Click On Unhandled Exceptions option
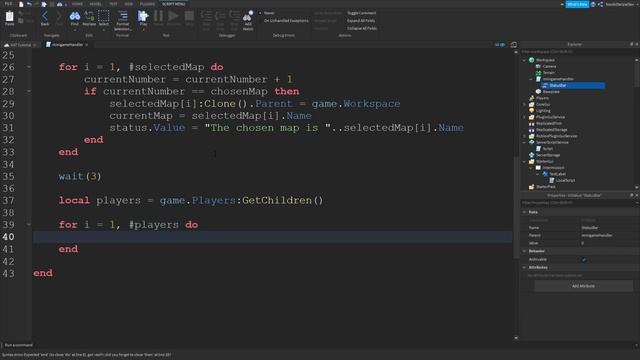The width and height of the screenshot is (640, 360). pyautogui.click(x=286, y=21)
